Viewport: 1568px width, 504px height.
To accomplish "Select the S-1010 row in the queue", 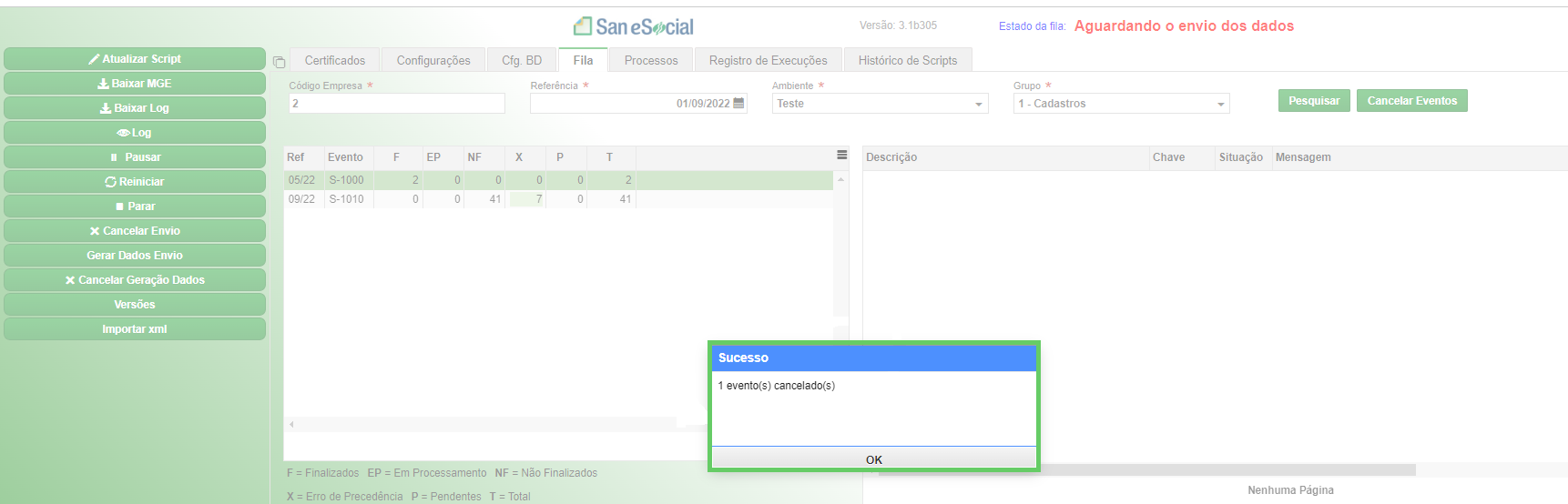I will pyautogui.click(x=558, y=199).
